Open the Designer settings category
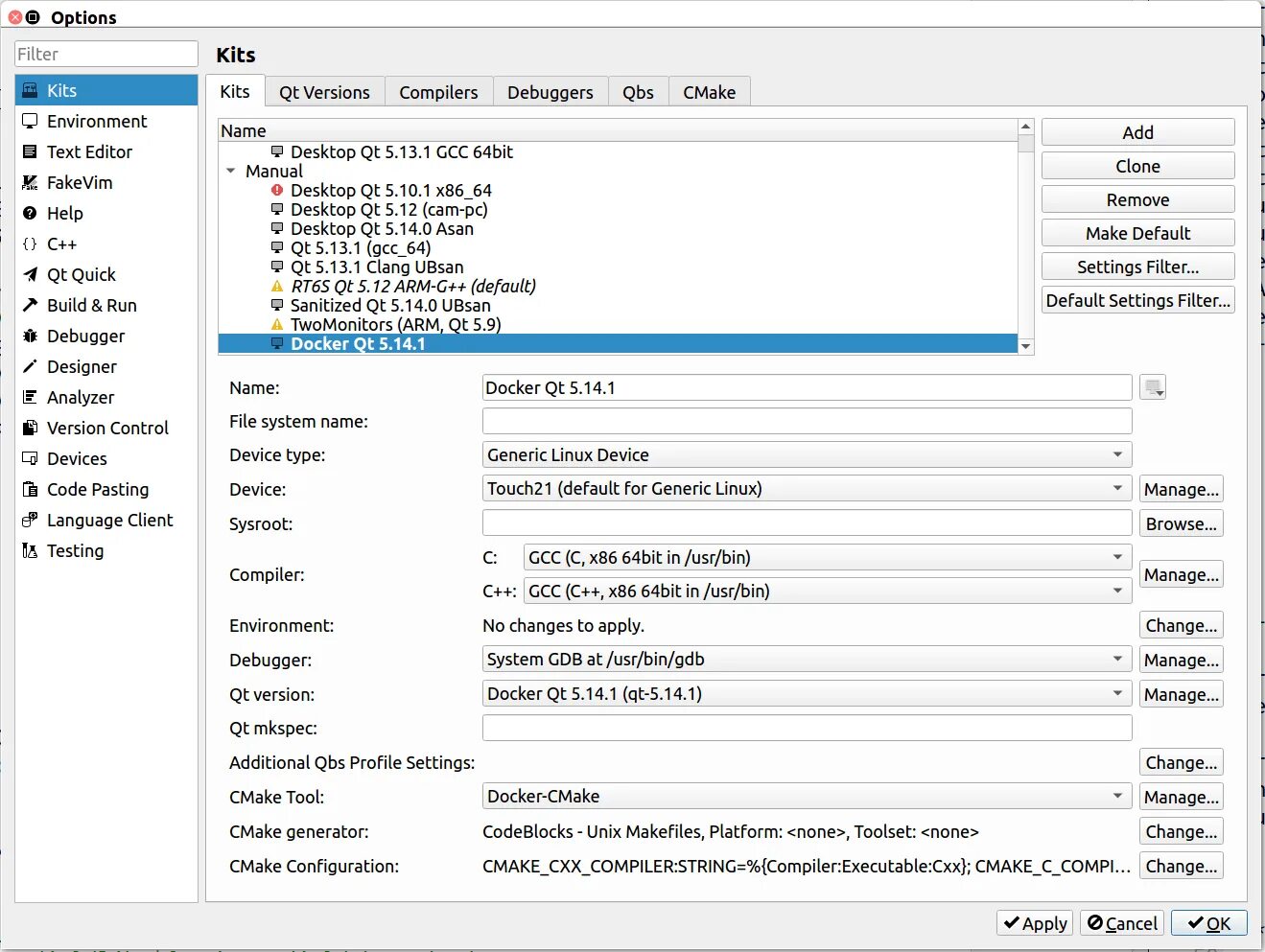The width and height of the screenshot is (1265, 952). tap(106, 366)
